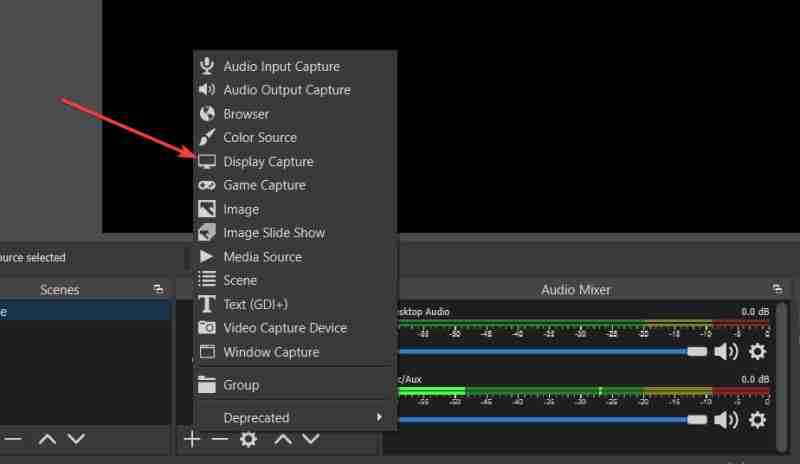Click the Mic/Aux volume slider
The image size is (800, 464).
pyautogui.click(x=553, y=420)
